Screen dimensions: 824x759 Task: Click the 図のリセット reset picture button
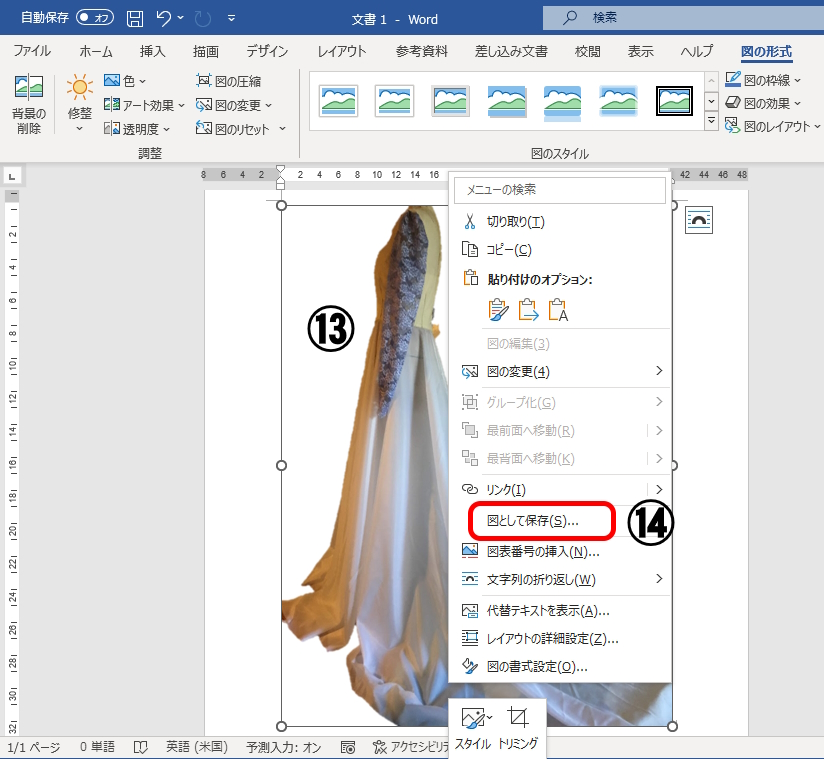pos(233,128)
